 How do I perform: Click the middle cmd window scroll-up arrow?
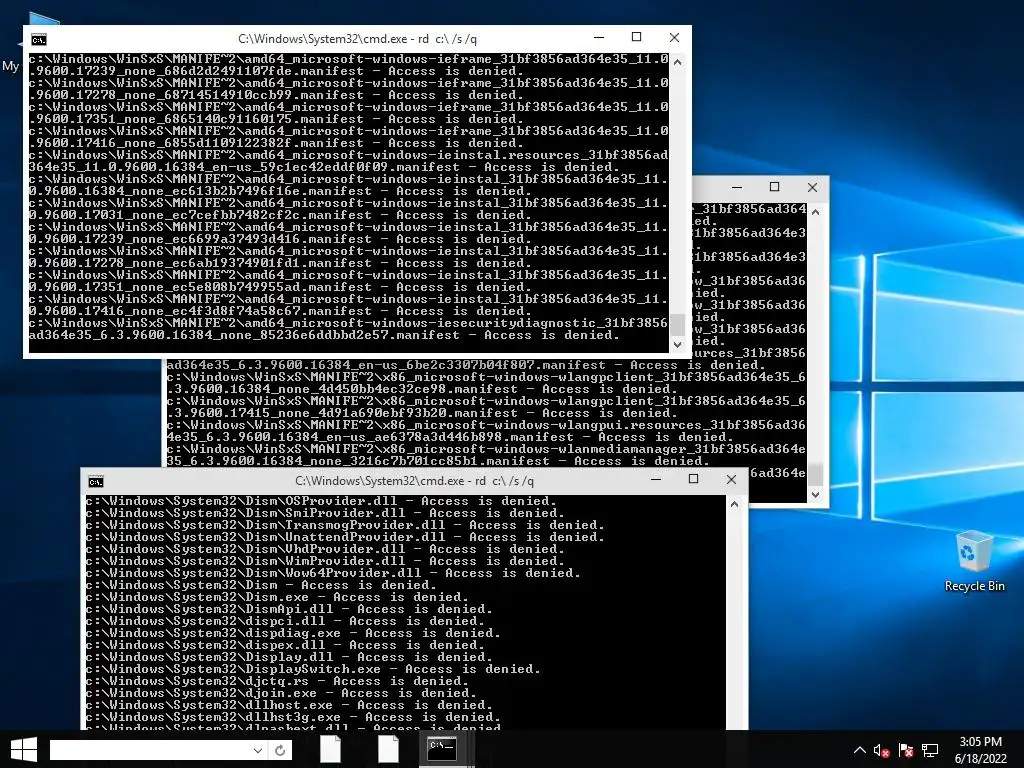click(x=815, y=212)
